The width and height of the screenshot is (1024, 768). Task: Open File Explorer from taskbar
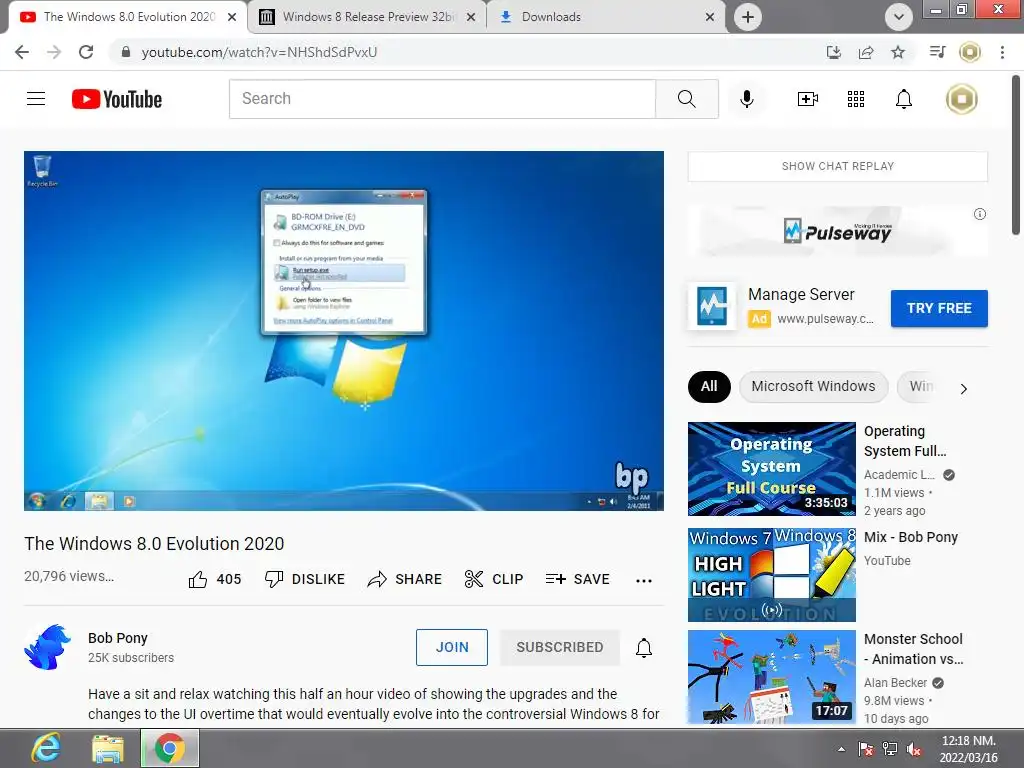pyautogui.click(x=108, y=748)
